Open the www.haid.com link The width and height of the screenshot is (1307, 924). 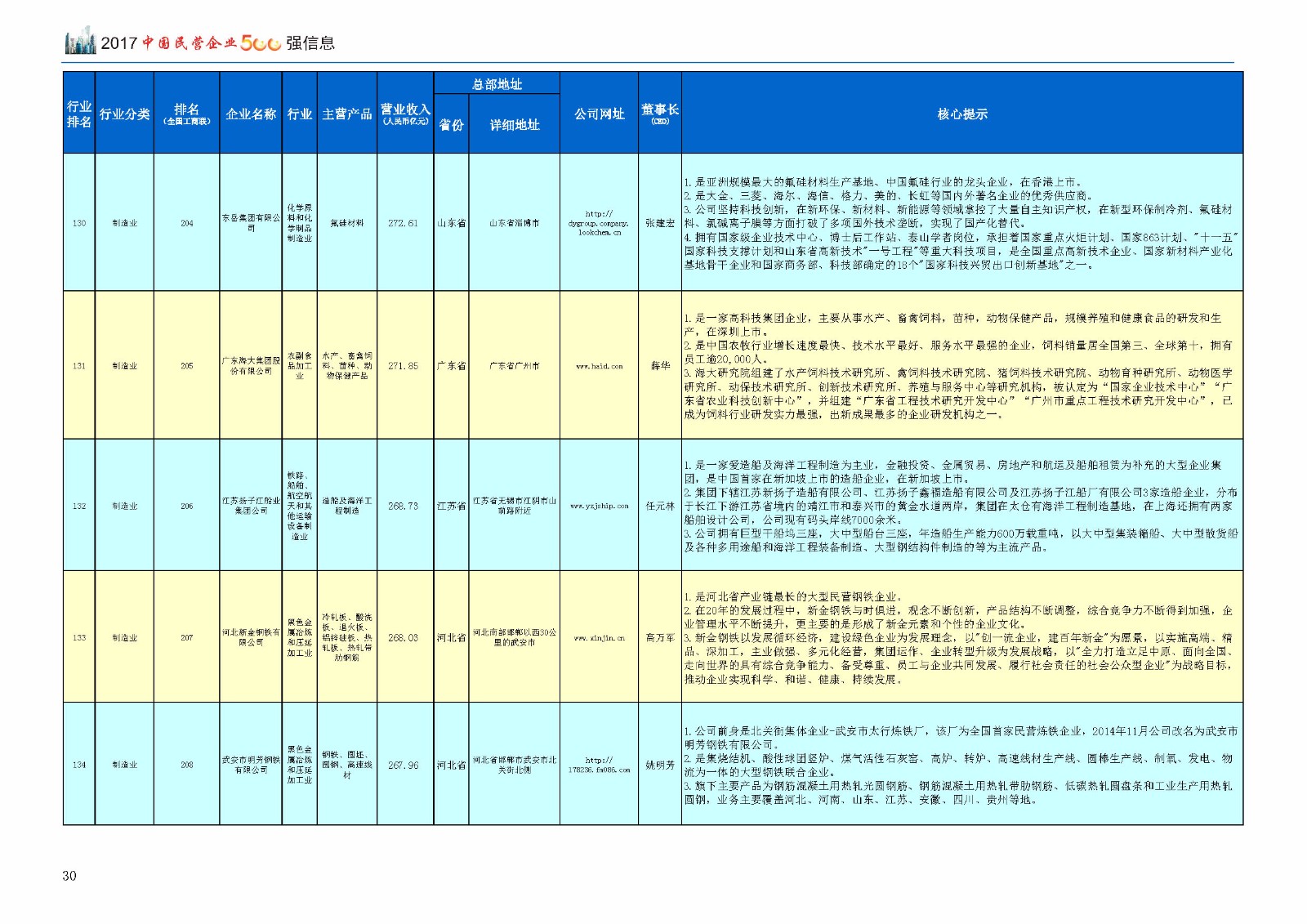coord(599,366)
